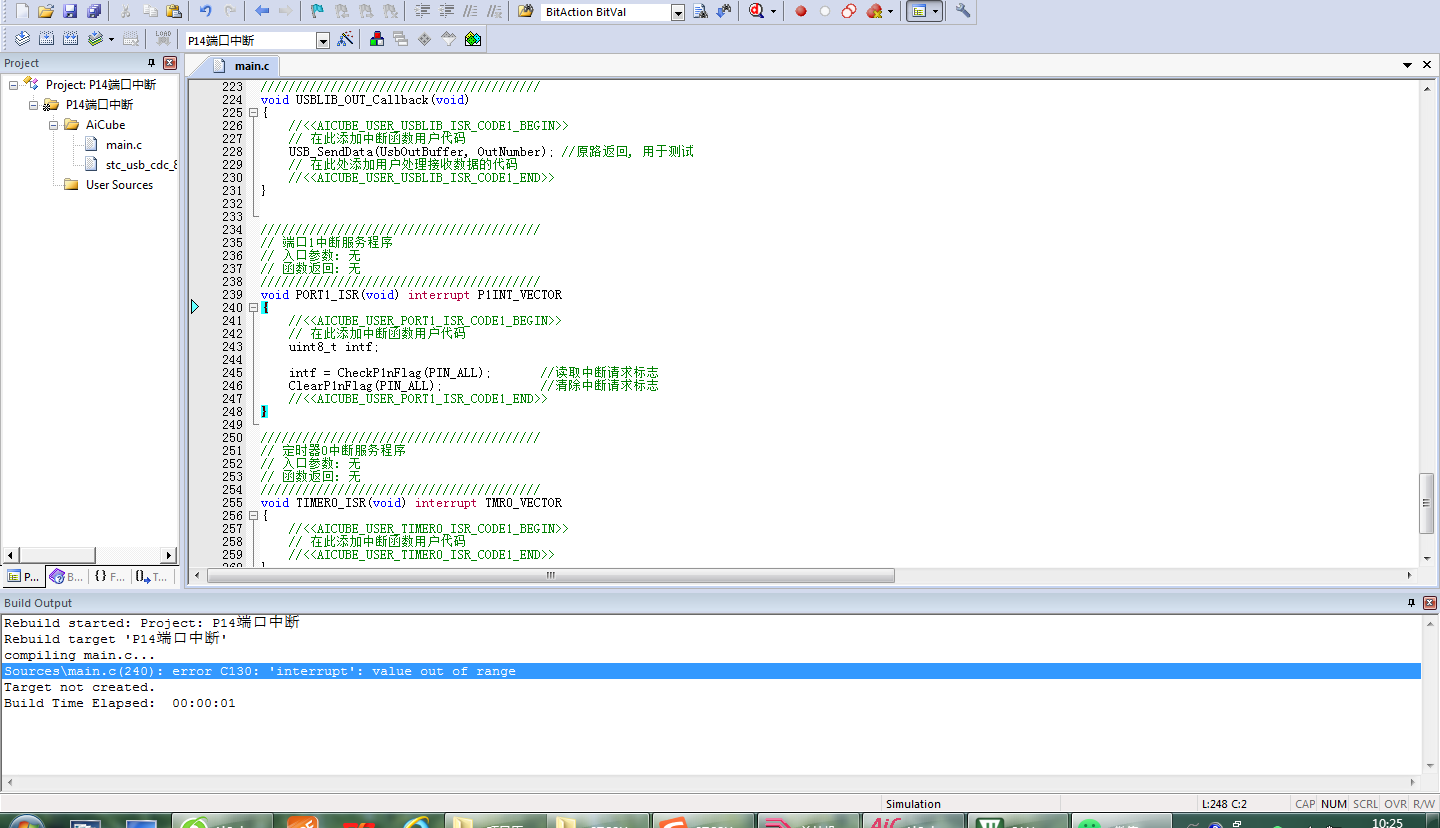Open the P14端口中断 target dropdown
Screen dimensions: 1440x828
point(322,40)
